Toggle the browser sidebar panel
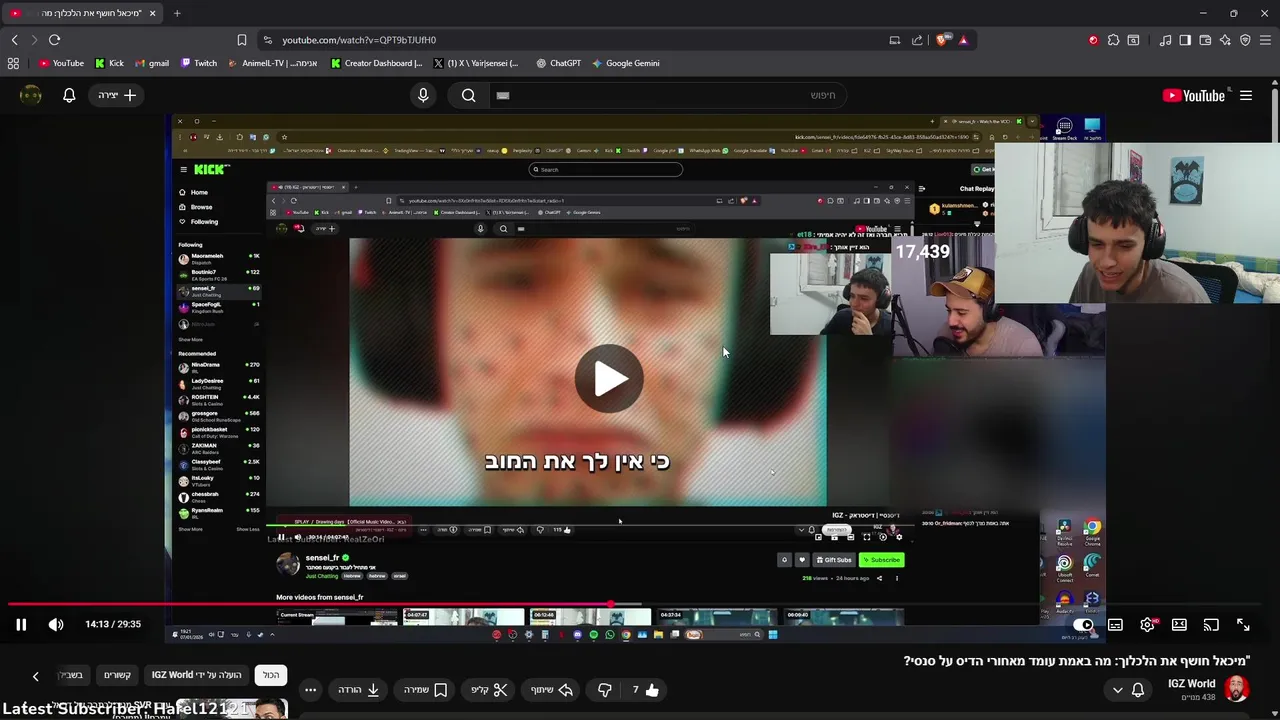 [1185, 40]
